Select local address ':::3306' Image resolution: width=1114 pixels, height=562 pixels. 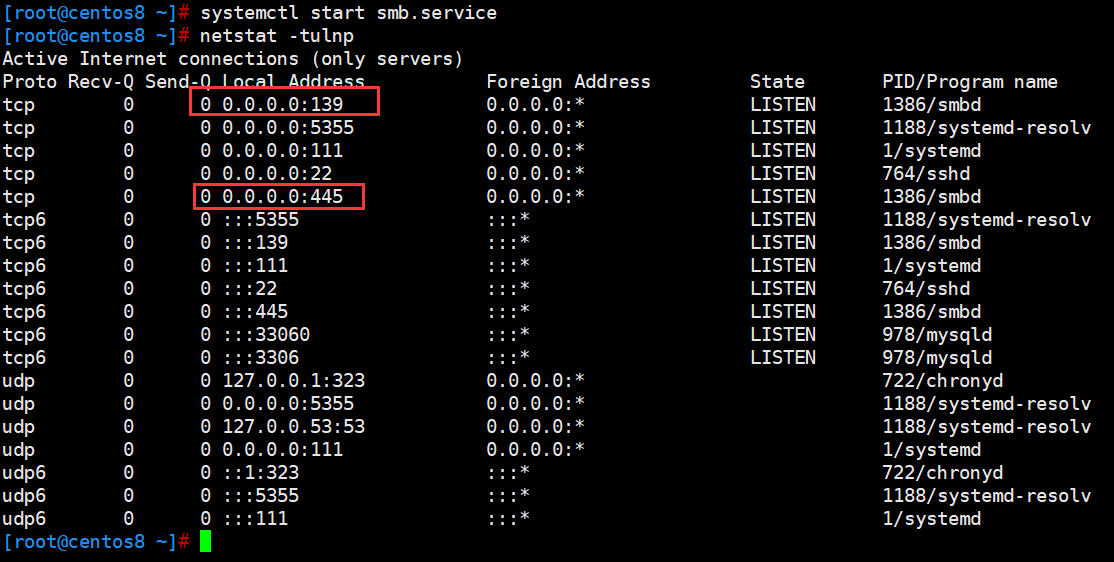[x=261, y=357]
